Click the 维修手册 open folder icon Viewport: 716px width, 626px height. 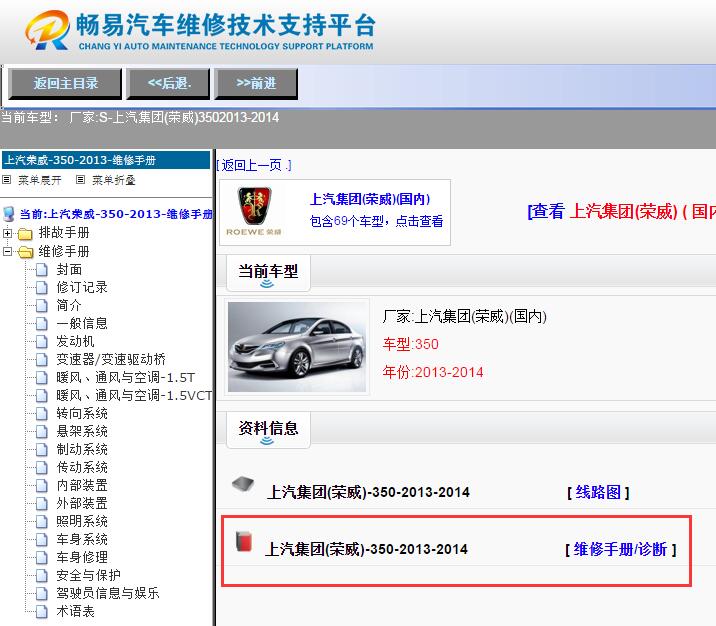[x=26, y=252]
